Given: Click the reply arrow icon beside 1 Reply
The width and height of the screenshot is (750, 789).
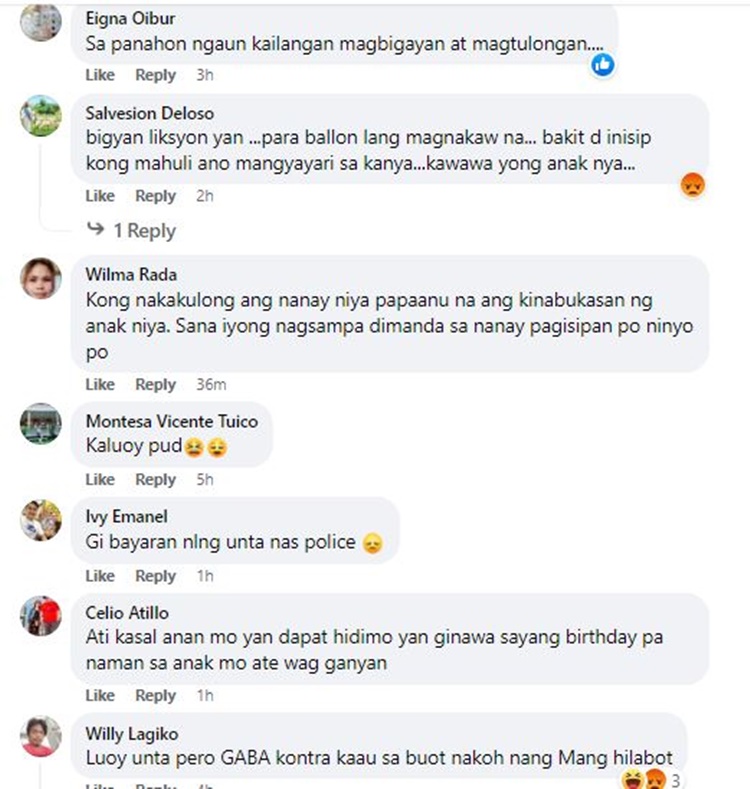Looking at the screenshot, I should point(96,229).
